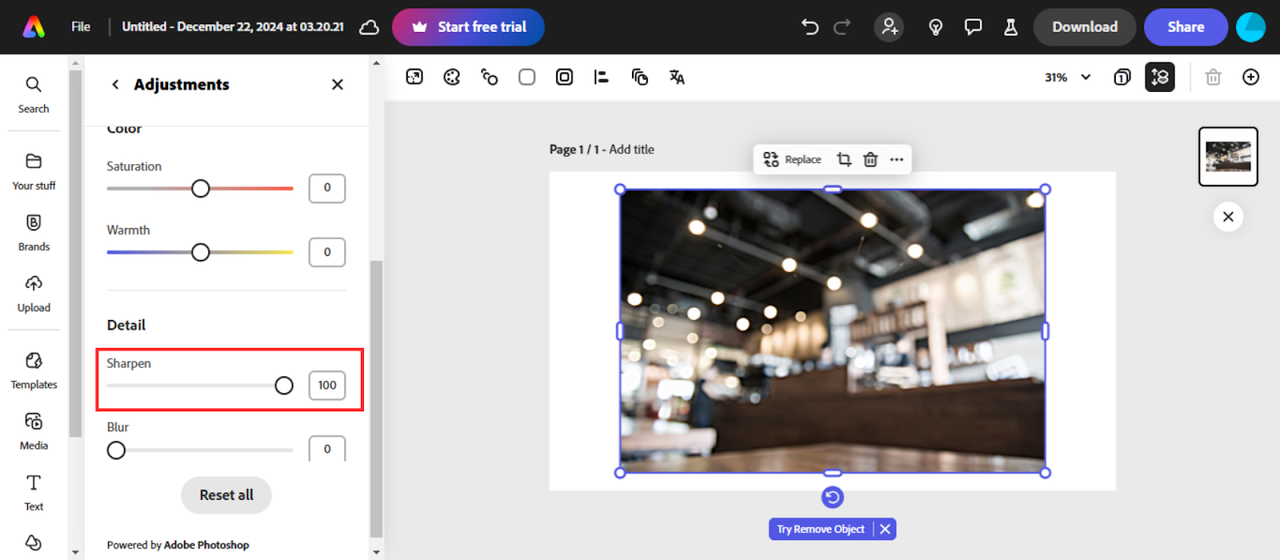Add a new page with plus icon
1280x560 pixels.
[1251, 77]
